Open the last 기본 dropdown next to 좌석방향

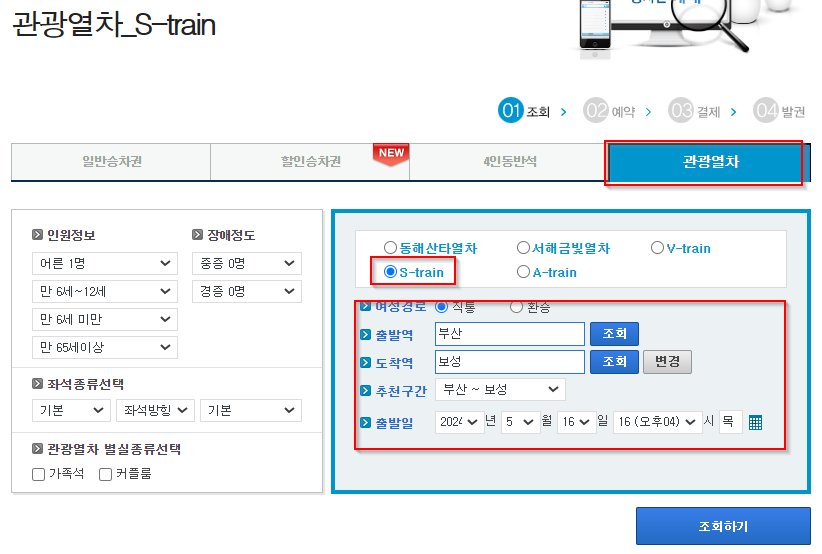pyautogui.click(x=251, y=410)
